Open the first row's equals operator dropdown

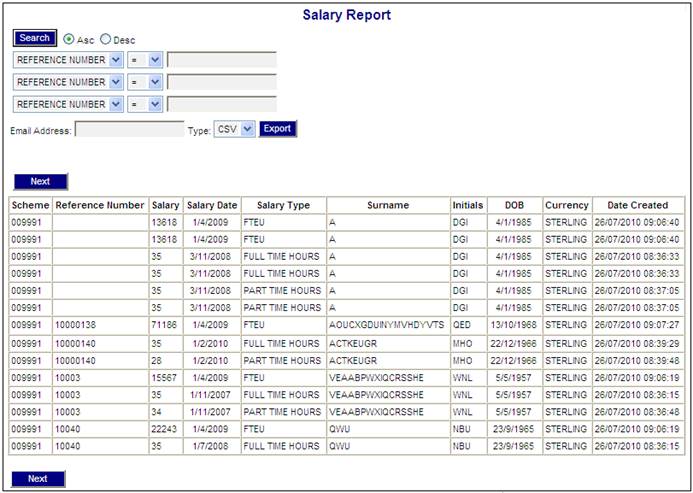pyautogui.click(x=145, y=60)
